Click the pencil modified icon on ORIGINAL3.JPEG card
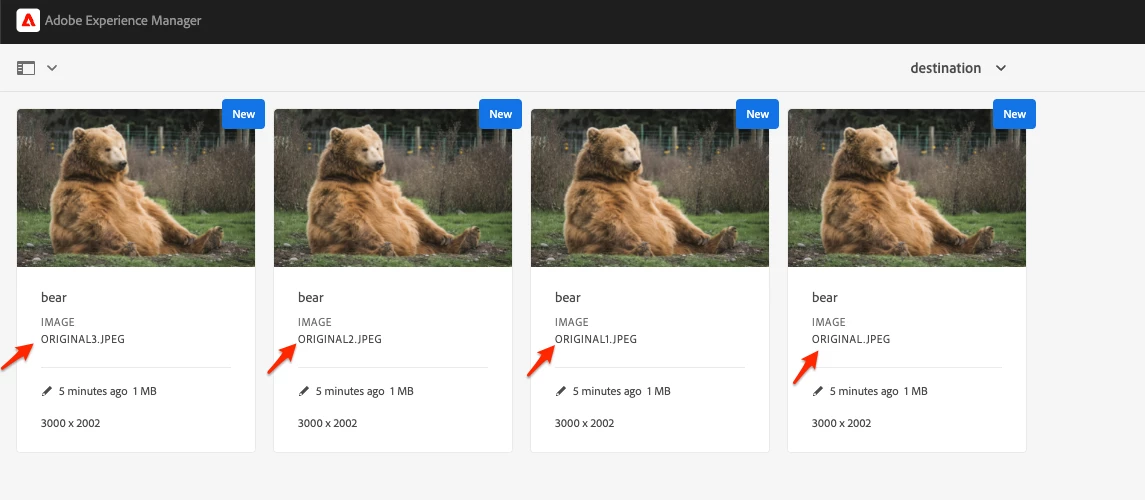Viewport: 1145px width, 500px height. [x=47, y=391]
